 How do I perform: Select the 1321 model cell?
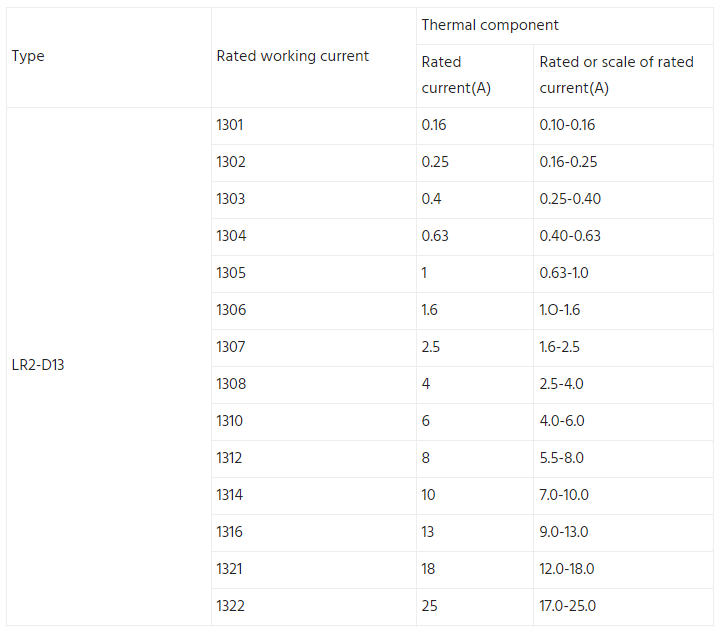tap(314, 570)
